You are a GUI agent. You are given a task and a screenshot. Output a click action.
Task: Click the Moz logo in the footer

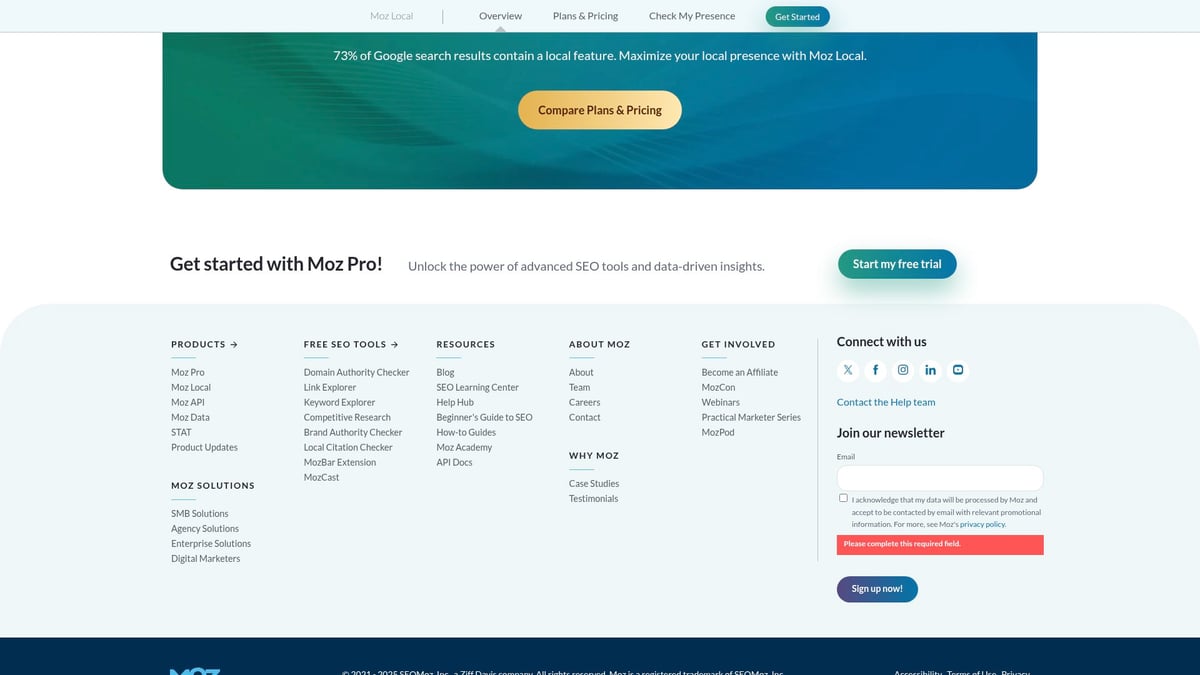coord(196,671)
